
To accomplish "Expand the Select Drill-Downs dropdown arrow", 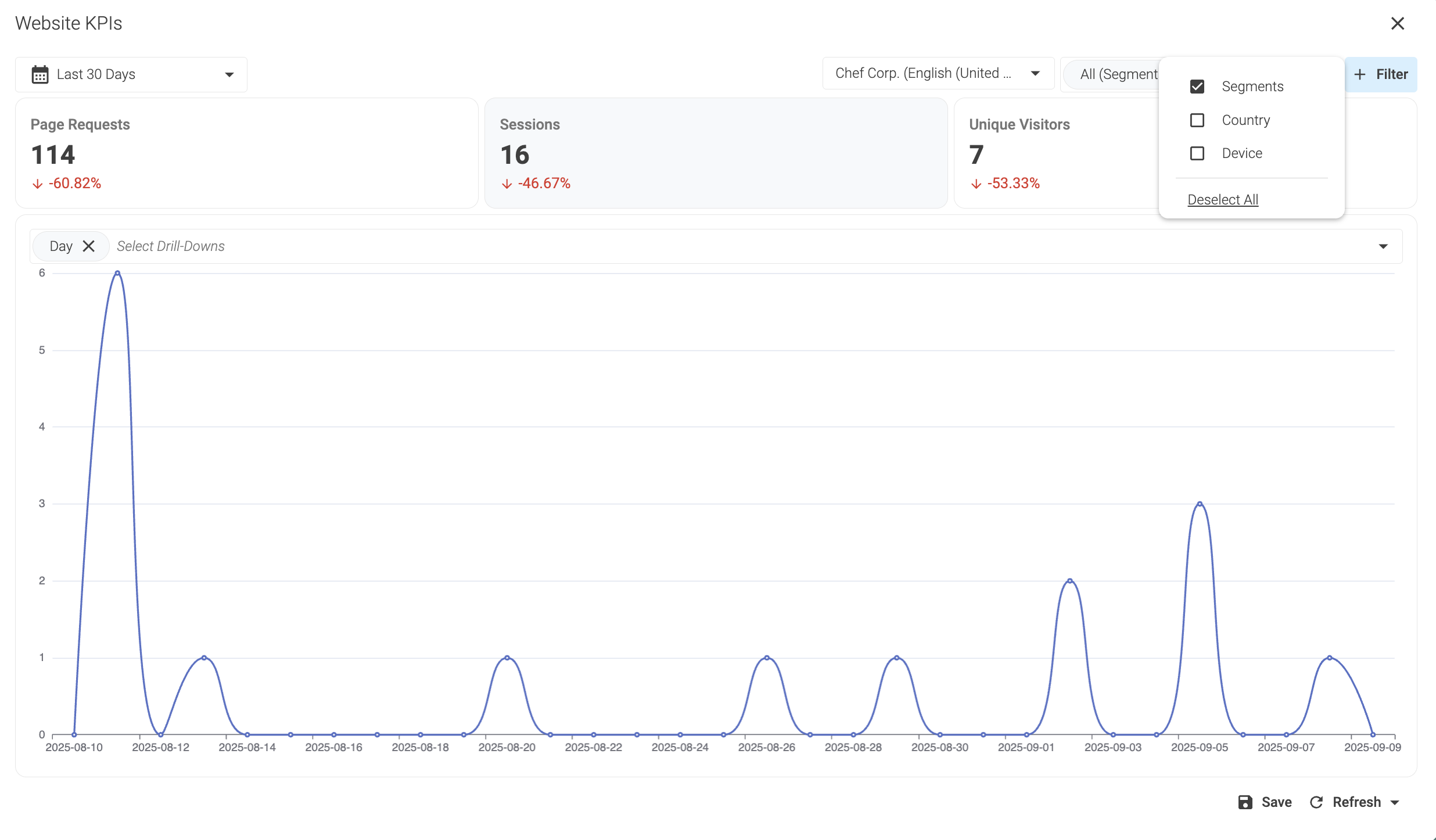I will coord(1383,246).
